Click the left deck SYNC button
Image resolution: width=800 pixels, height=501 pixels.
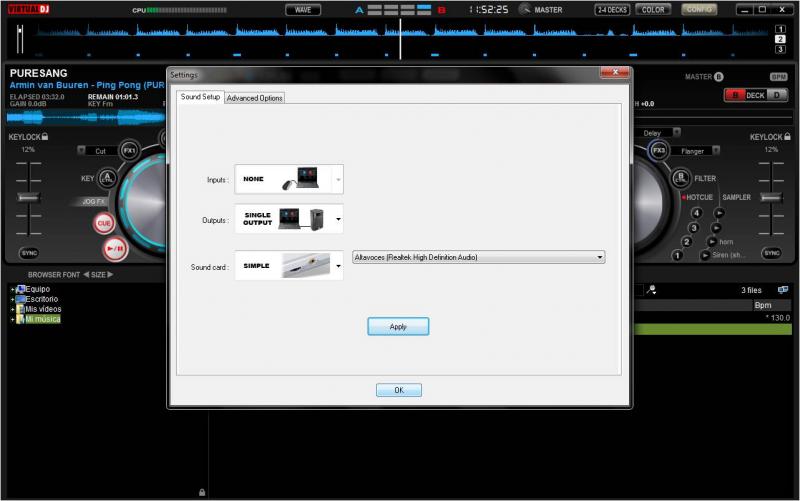point(29,253)
